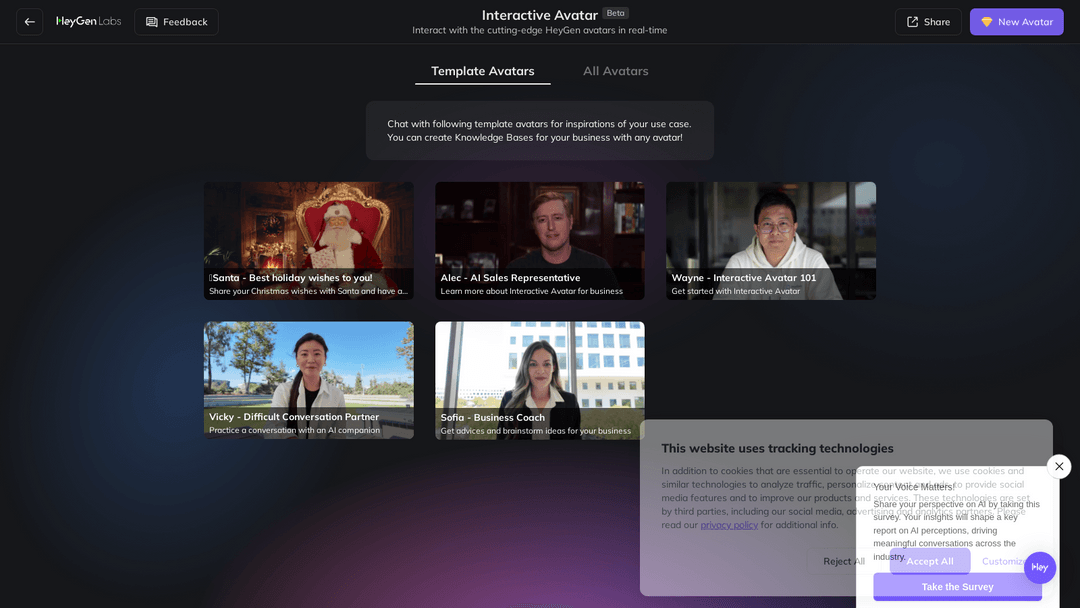Click the 'Interactive Avatar' page title
This screenshot has width=1080, height=608.
coord(539,15)
